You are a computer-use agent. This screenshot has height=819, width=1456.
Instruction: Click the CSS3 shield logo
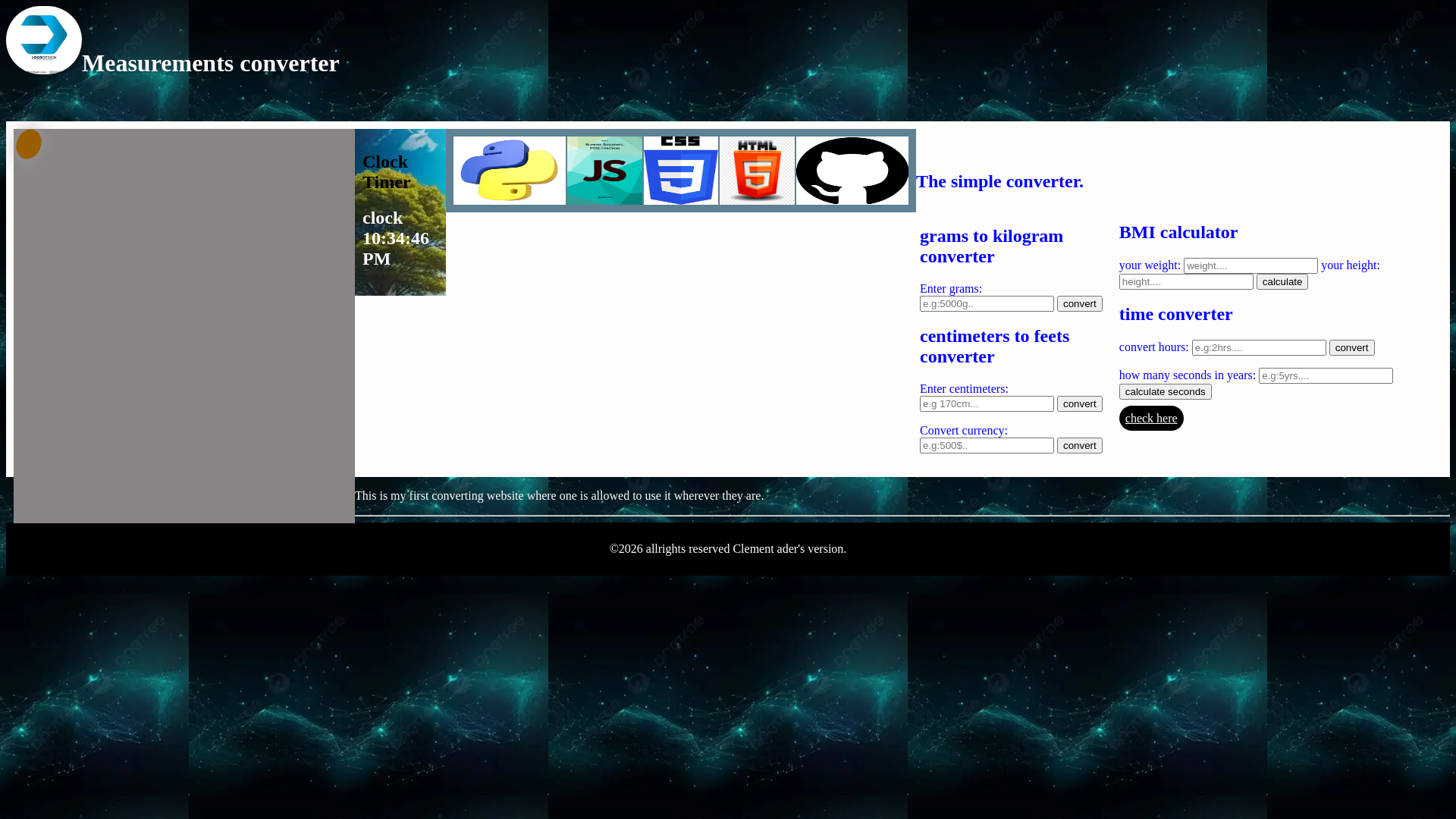click(680, 171)
